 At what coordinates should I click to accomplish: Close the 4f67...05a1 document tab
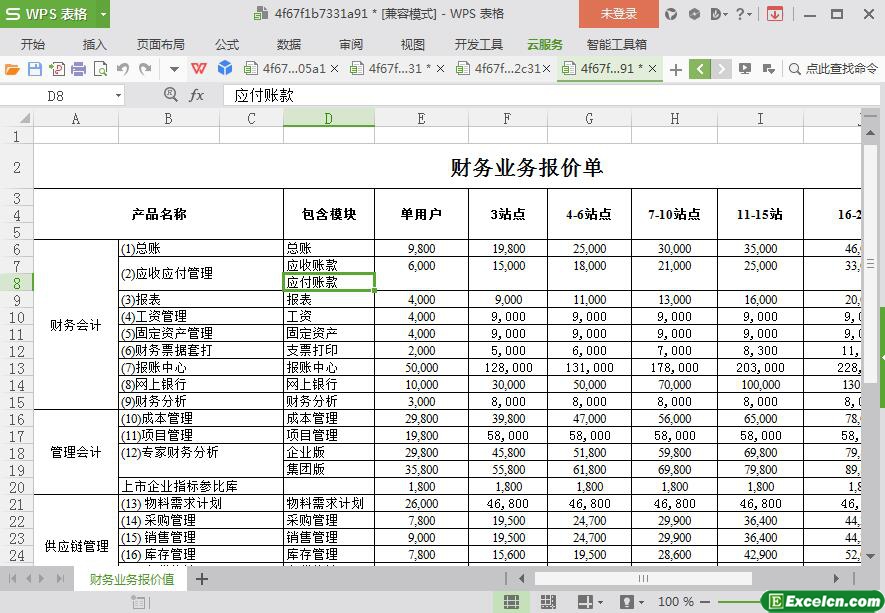coord(334,69)
